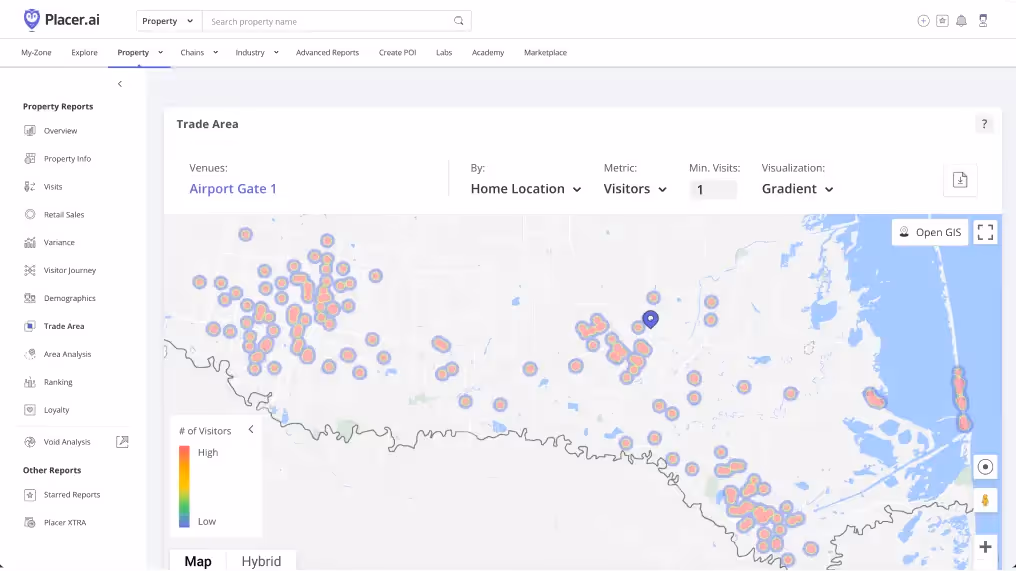Click the blue venue location pin
The height and width of the screenshot is (571, 1016).
(x=651, y=319)
